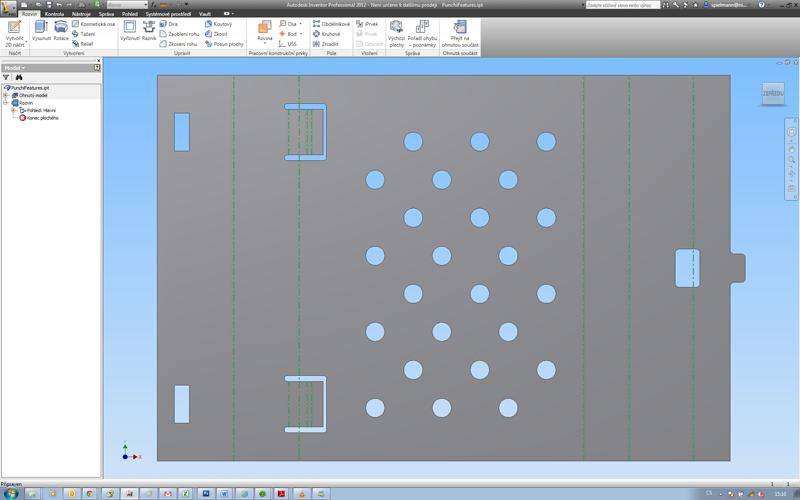Viewport: 800px width, 500px height.
Task: Click the Zrcadlit mirror tool
Action: 326,44
